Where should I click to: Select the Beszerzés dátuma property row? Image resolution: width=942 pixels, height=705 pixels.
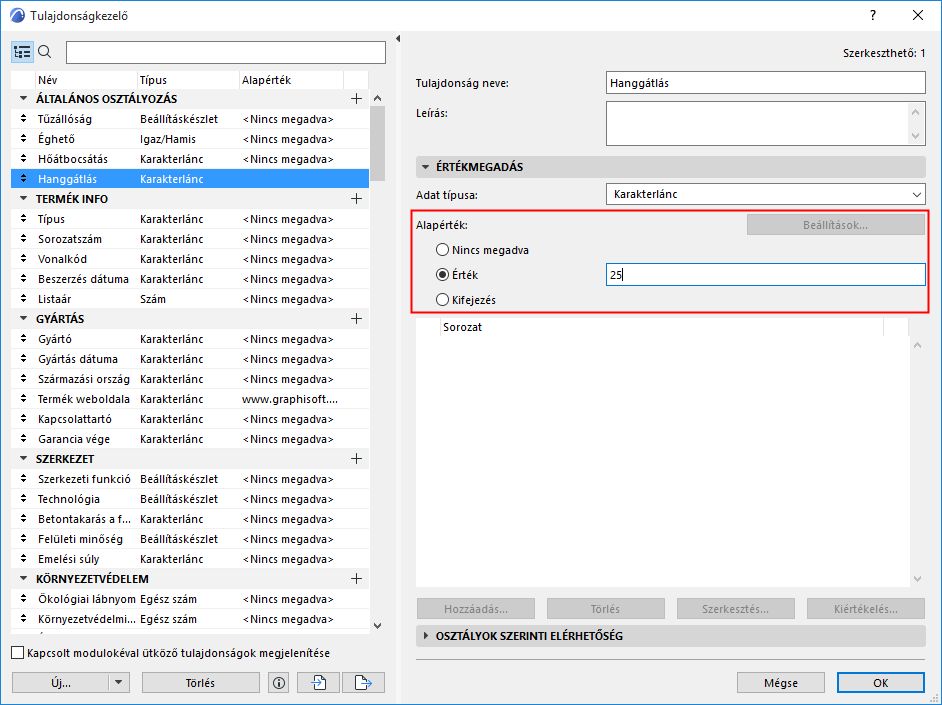[190, 279]
